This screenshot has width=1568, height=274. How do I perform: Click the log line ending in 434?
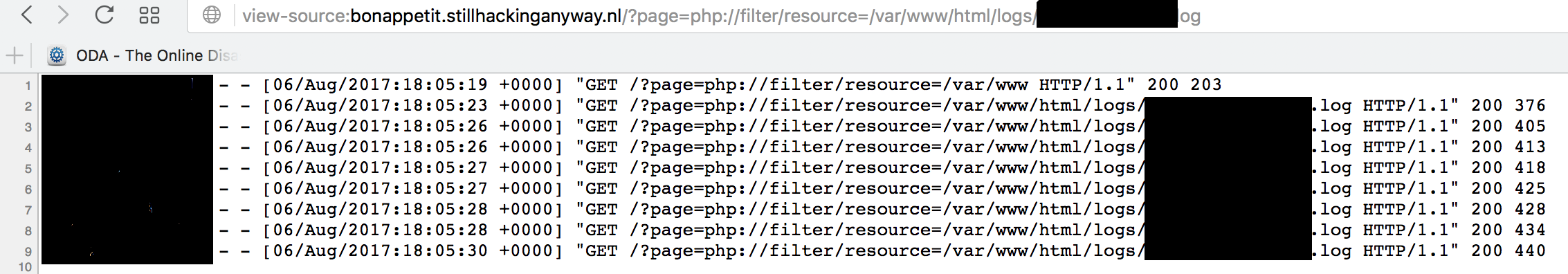coord(794,230)
